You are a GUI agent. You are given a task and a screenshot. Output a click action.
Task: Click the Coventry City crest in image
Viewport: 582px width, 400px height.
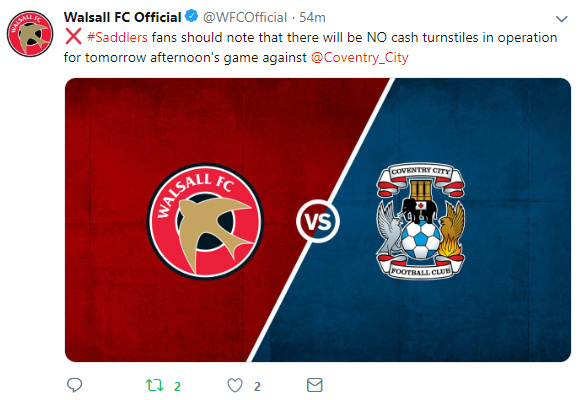[420, 220]
